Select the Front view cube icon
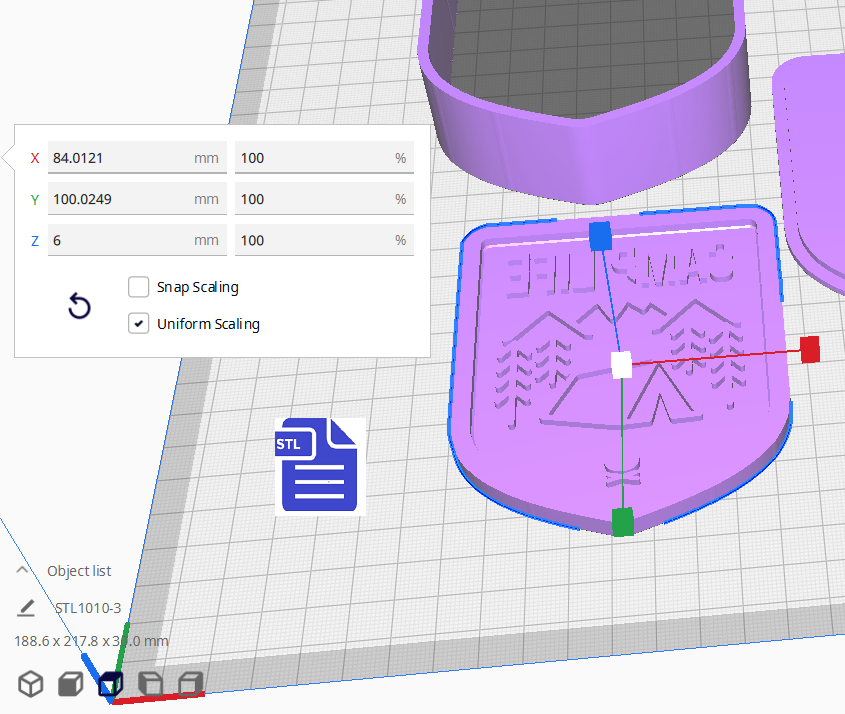This screenshot has width=845, height=714. pyautogui.click(x=70, y=684)
